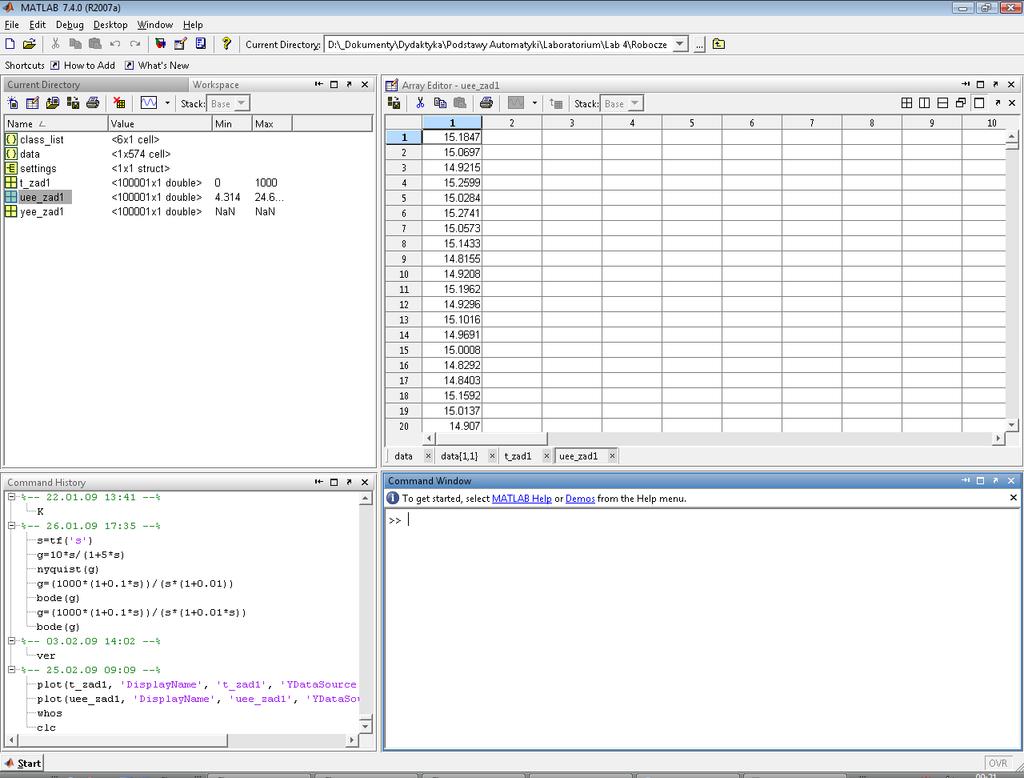1024x778 pixels.
Task: Close the uee_zad1 tab
Action: tap(612, 456)
